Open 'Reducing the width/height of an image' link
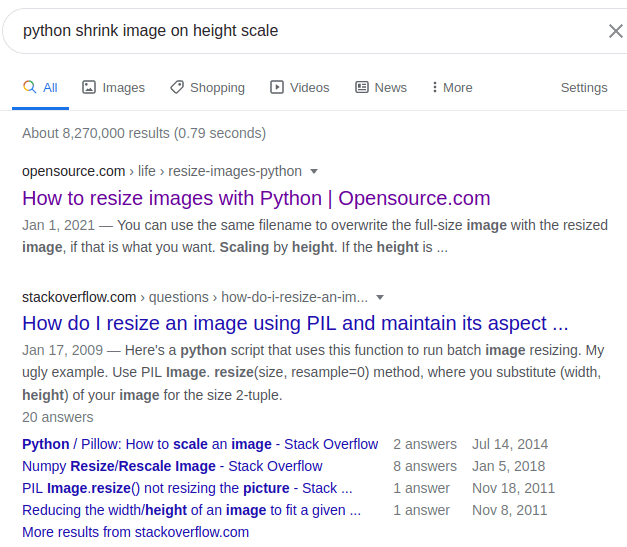 [x=192, y=510]
